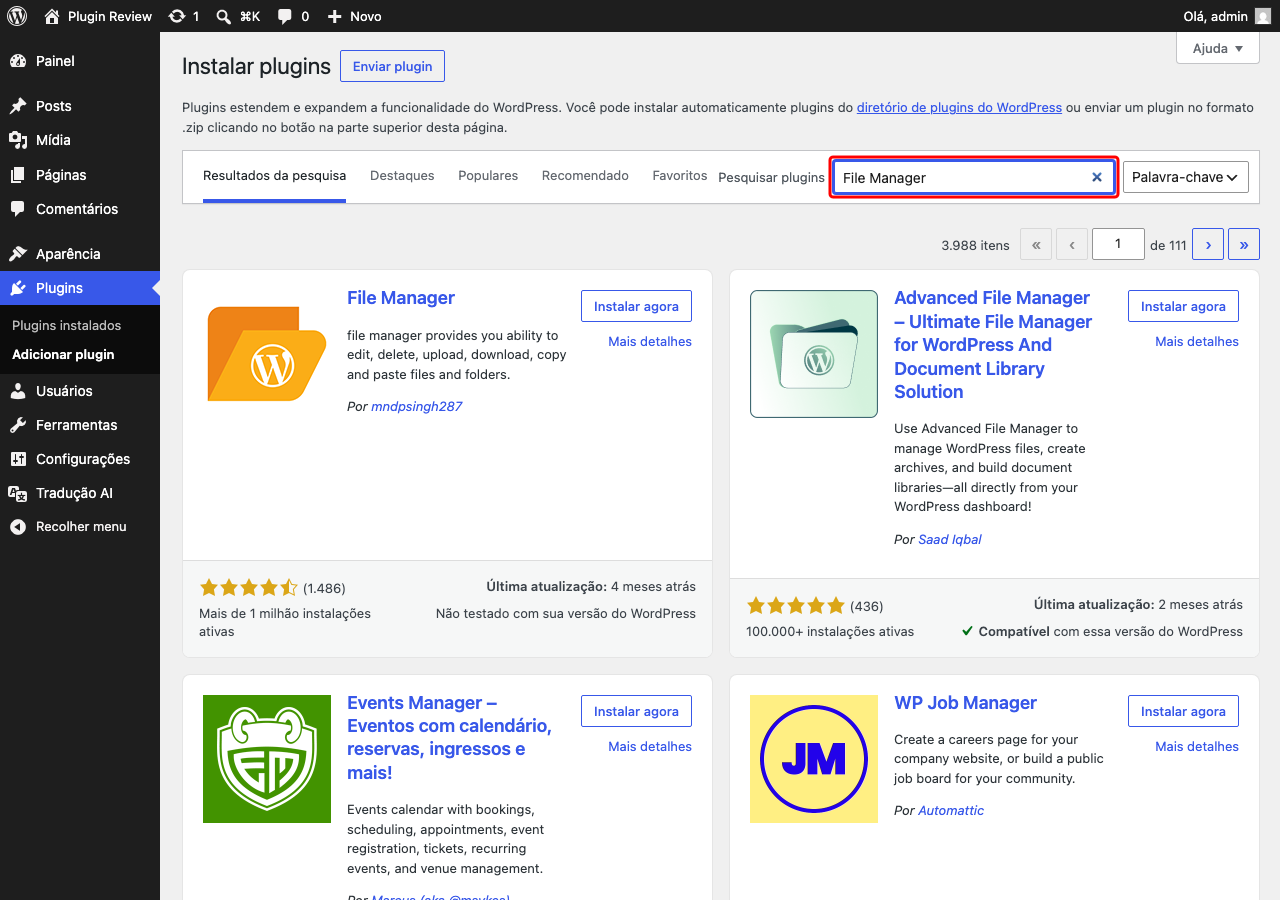Click the Posts pin icon

pos(18,106)
